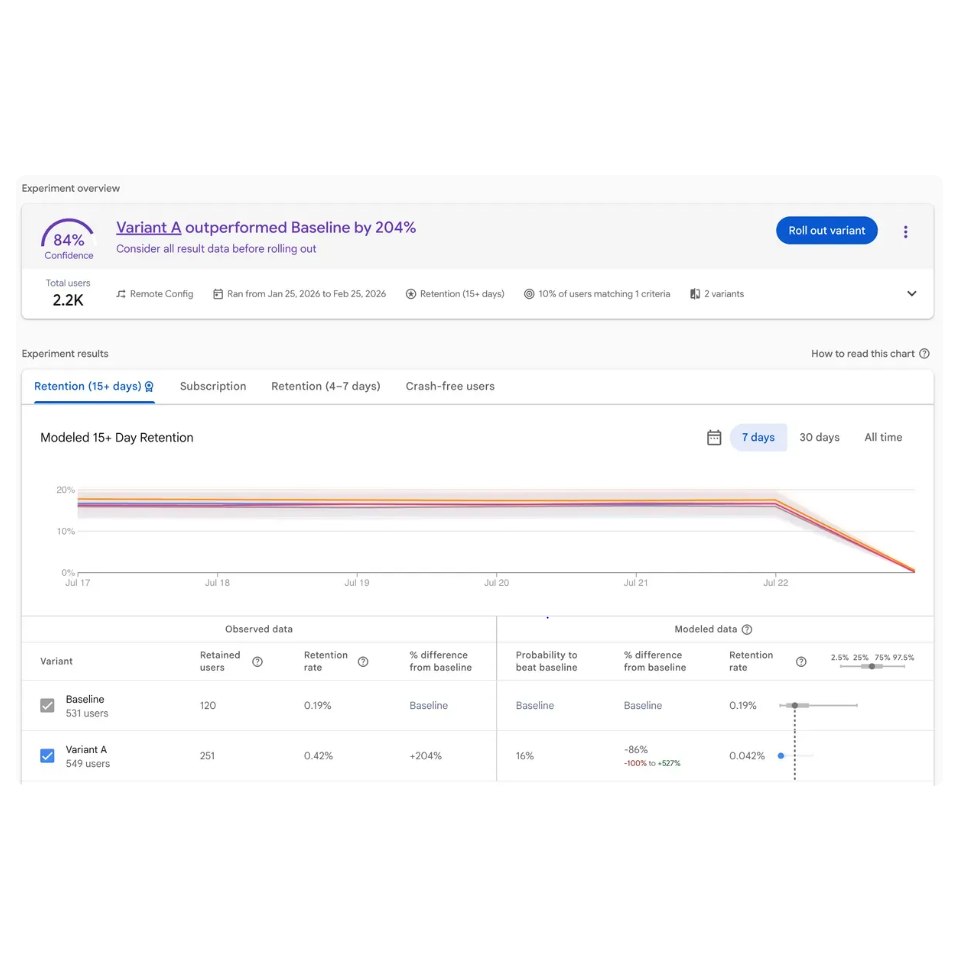This screenshot has width=960, height=960.
Task: Click the +204% difference cell
Action: click(426, 756)
